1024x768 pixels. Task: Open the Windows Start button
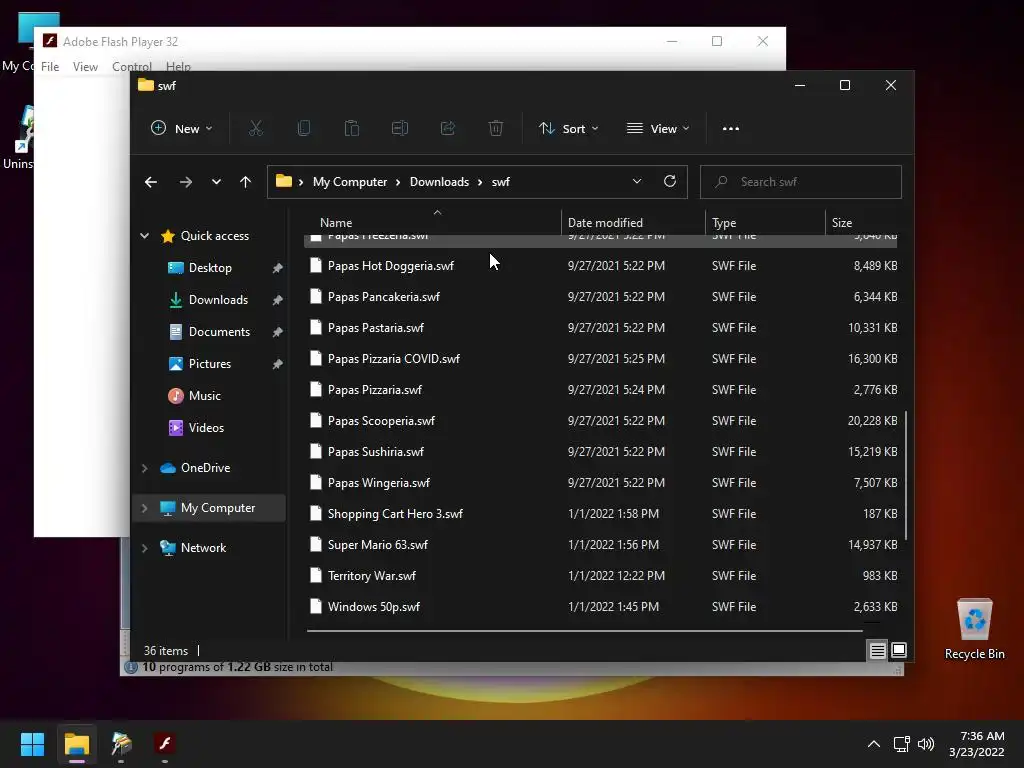(32, 744)
